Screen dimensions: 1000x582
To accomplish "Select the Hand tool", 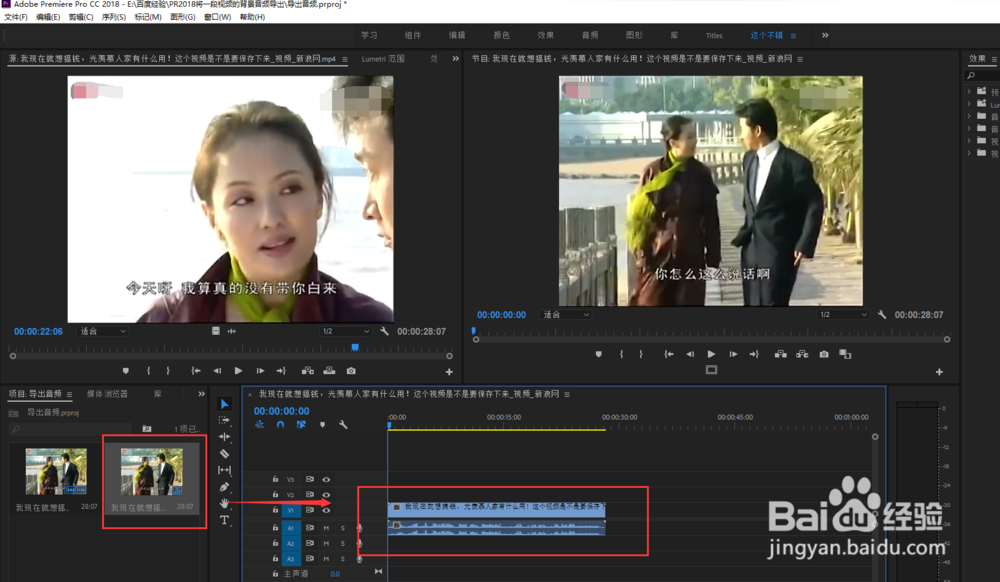I will (x=224, y=504).
